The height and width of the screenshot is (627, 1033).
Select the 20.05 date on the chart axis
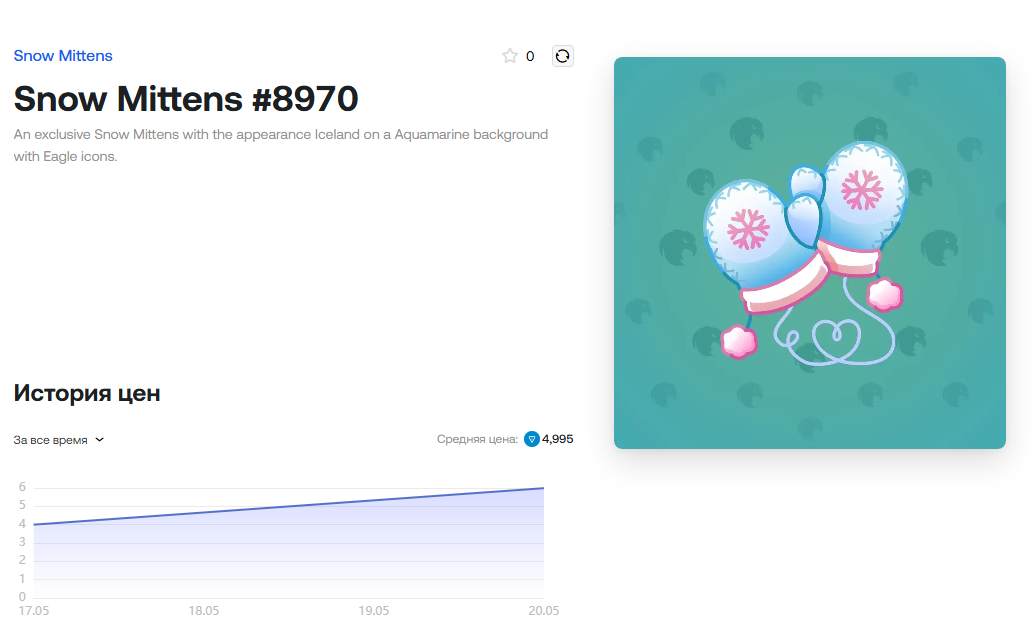[543, 609]
